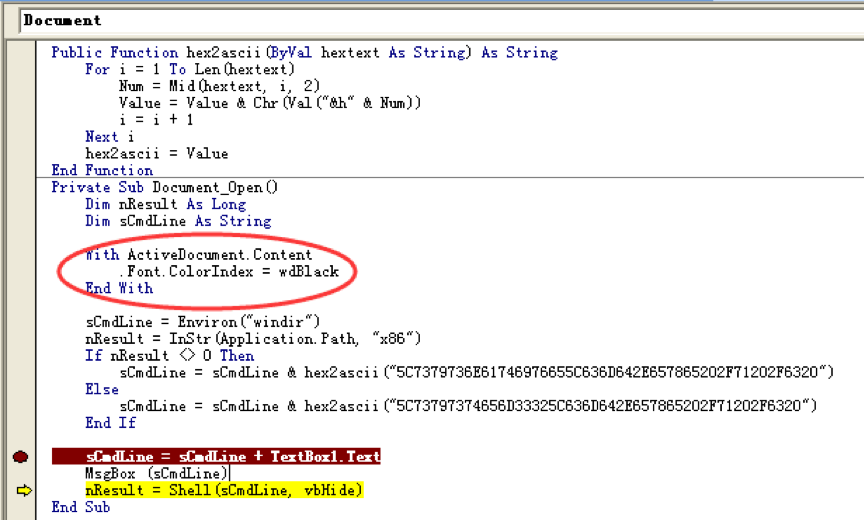
Task: Click the line 'Public Function hex2ascii'
Action: [x=305, y=52]
